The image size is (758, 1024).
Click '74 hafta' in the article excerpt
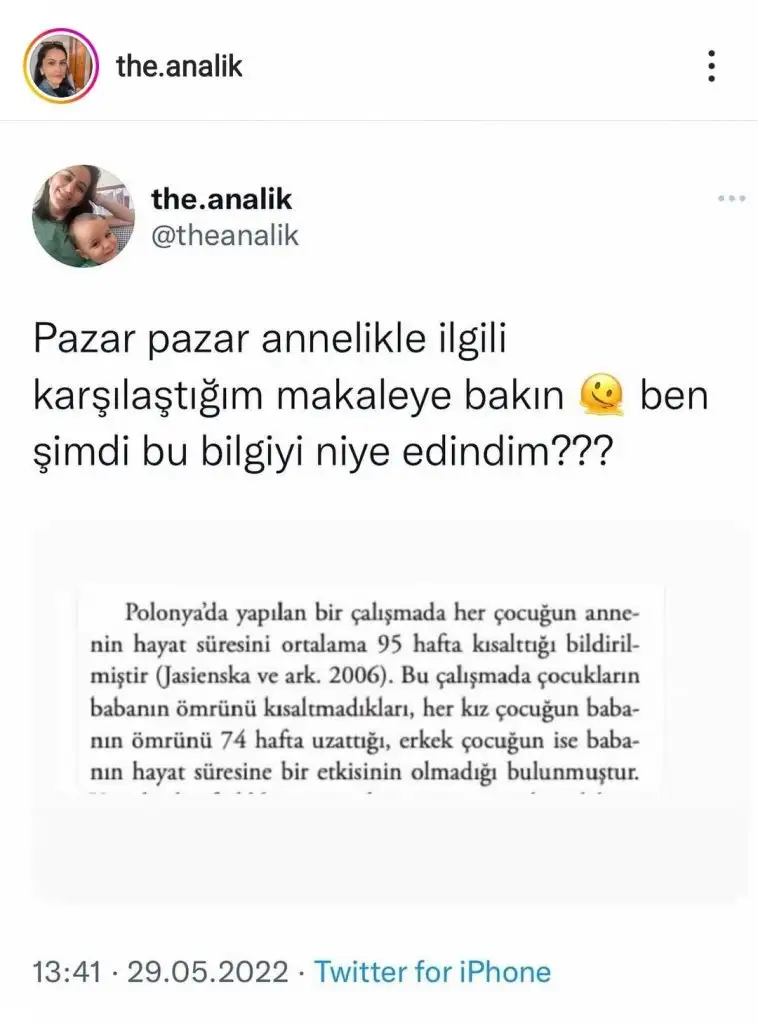tap(263, 741)
